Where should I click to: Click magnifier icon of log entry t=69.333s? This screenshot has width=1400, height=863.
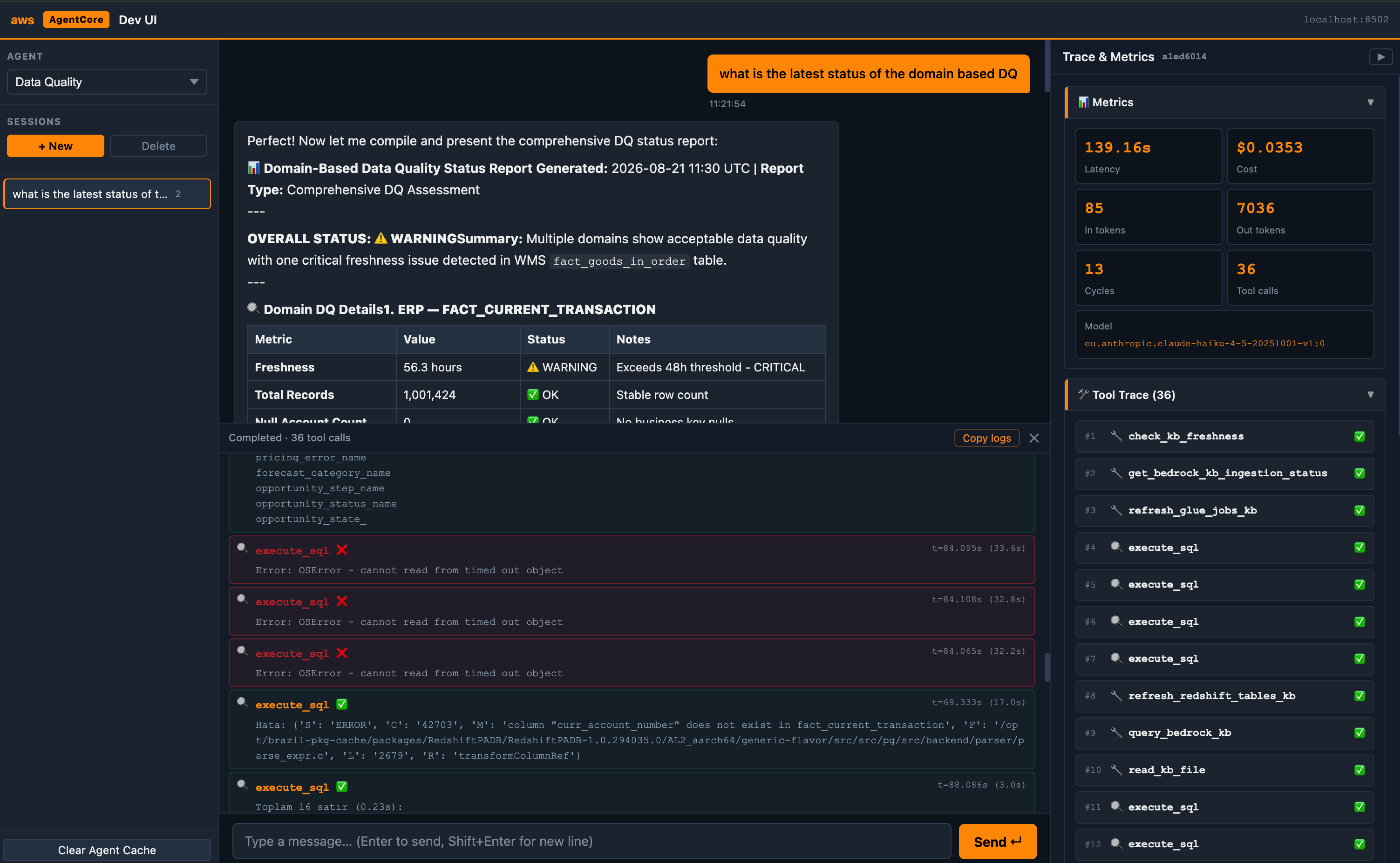pyautogui.click(x=243, y=703)
